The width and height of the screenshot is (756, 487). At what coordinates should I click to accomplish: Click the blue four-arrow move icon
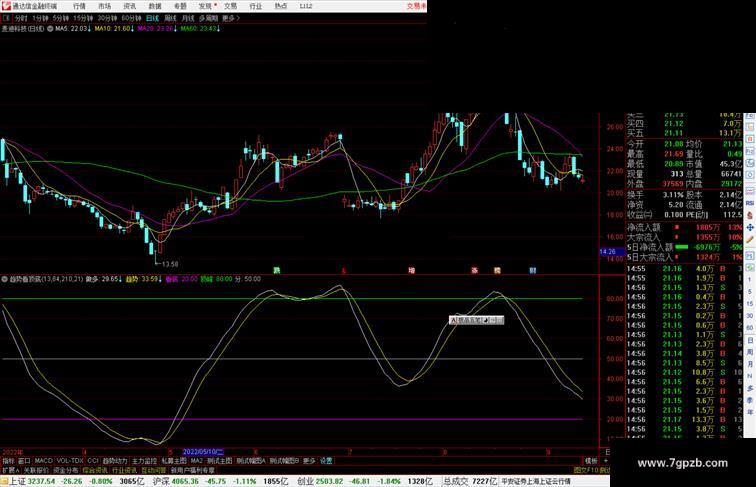click(x=750, y=227)
